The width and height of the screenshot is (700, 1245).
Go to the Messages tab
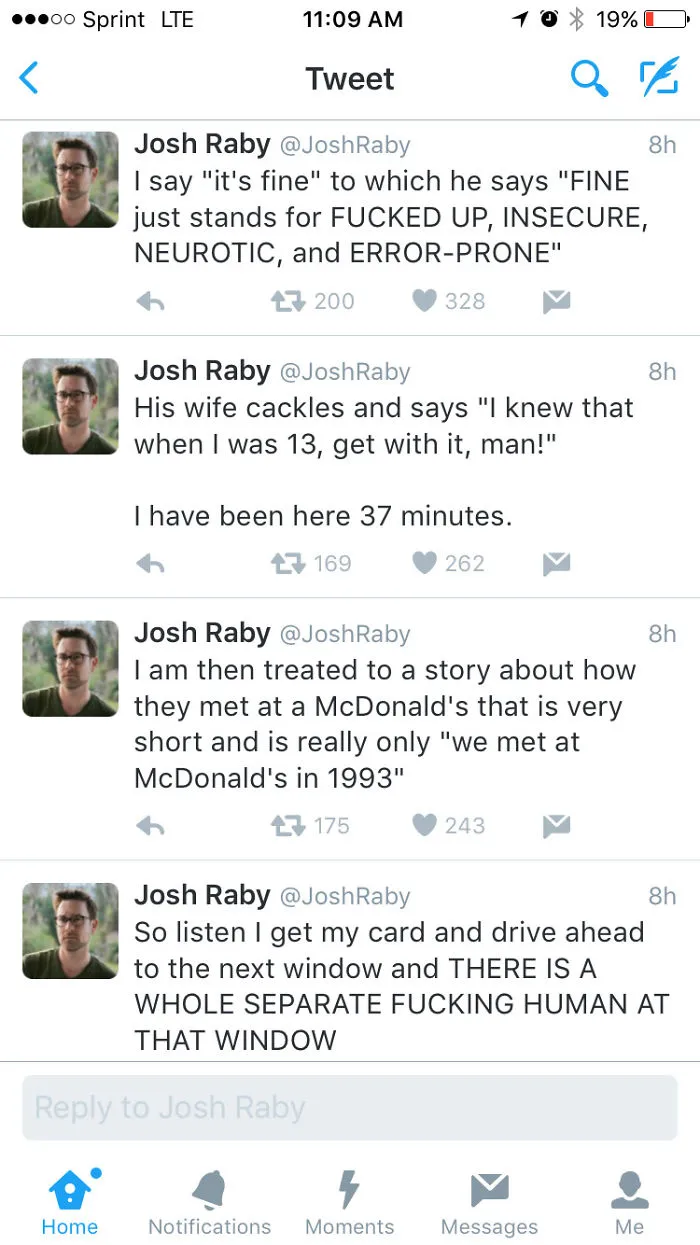(489, 1203)
